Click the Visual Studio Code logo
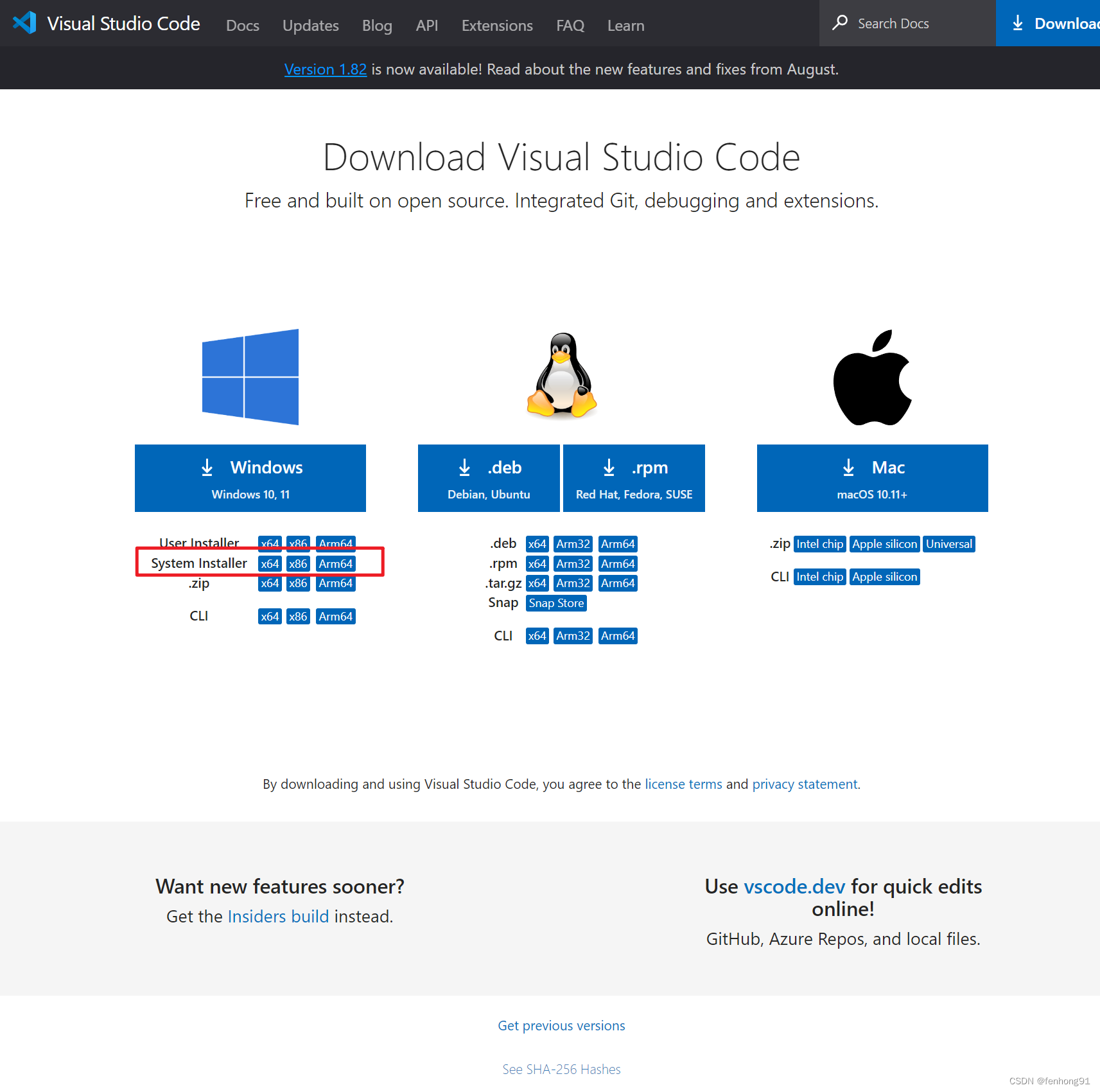Image resolution: width=1100 pixels, height=1092 pixels. point(24,22)
